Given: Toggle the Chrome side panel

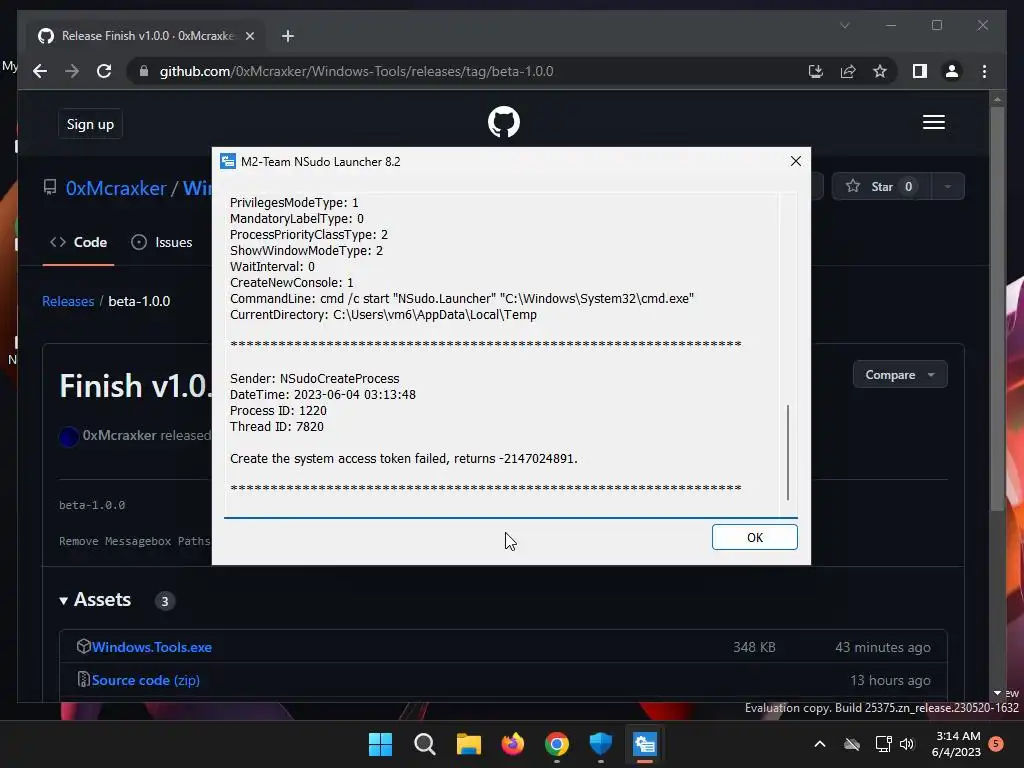Looking at the screenshot, I should point(920,71).
